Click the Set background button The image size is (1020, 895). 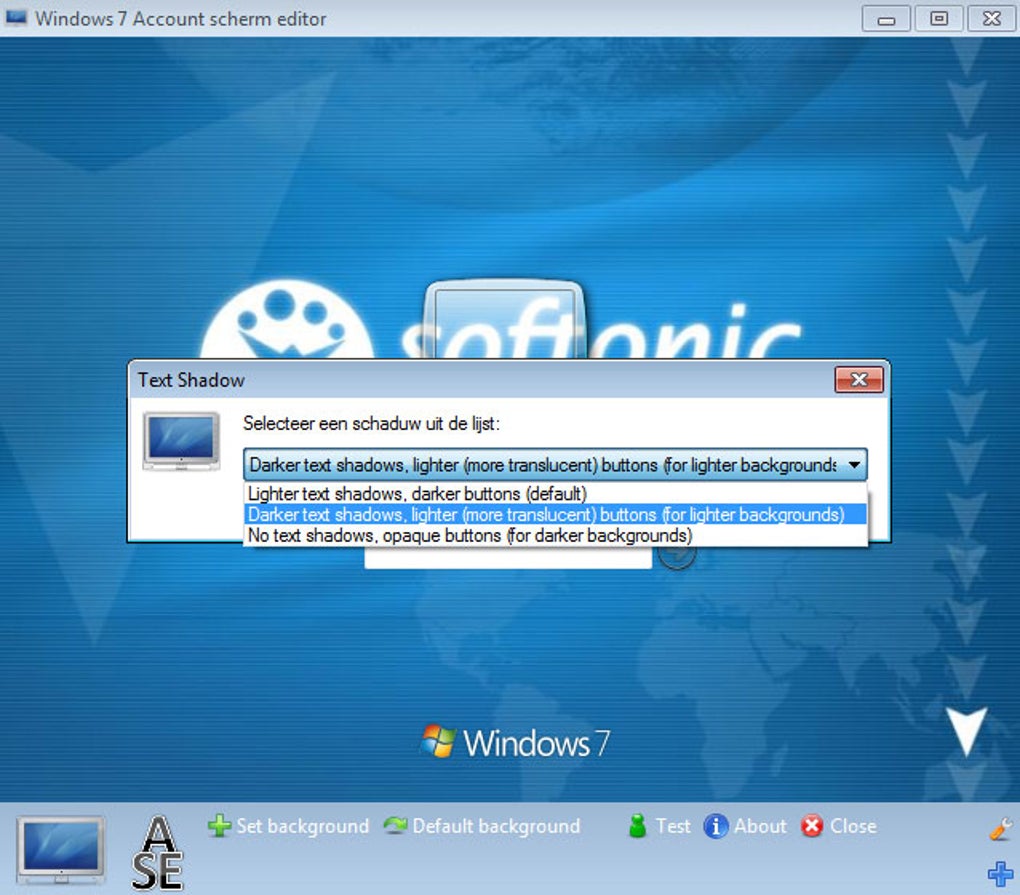coord(288,826)
